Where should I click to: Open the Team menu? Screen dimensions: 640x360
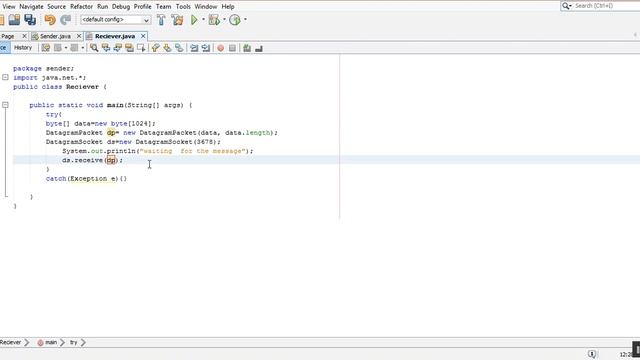click(163, 7)
